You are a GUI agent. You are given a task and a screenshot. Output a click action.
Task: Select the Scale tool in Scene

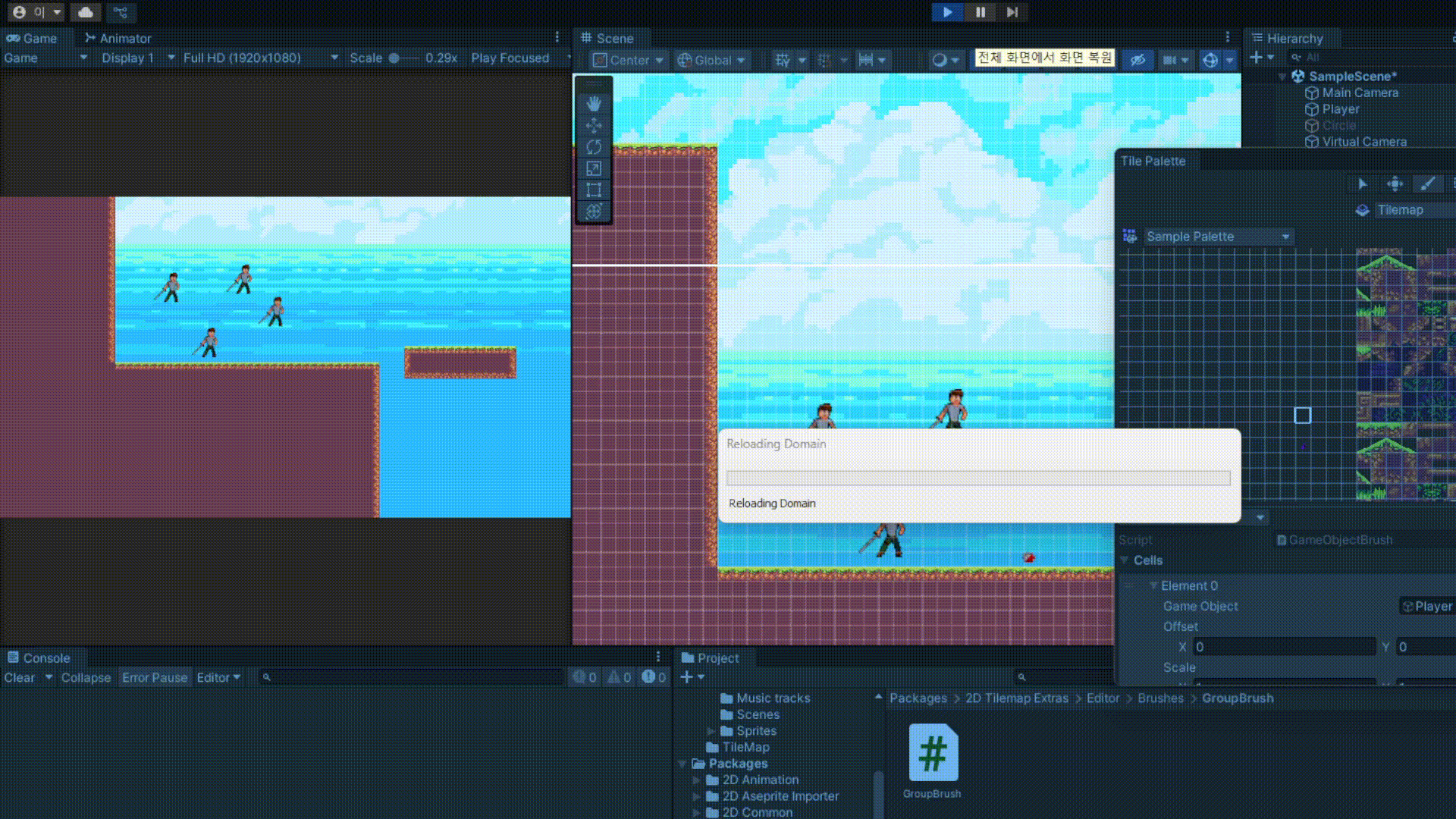pyautogui.click(x=594, y=168)
